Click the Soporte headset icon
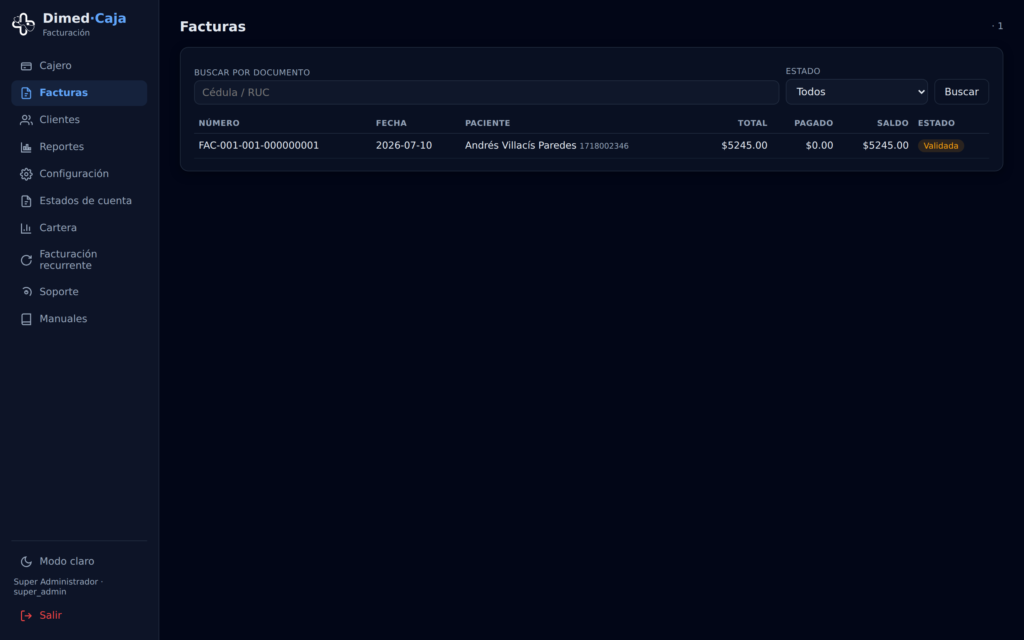1024x640 pixels. 26,292
